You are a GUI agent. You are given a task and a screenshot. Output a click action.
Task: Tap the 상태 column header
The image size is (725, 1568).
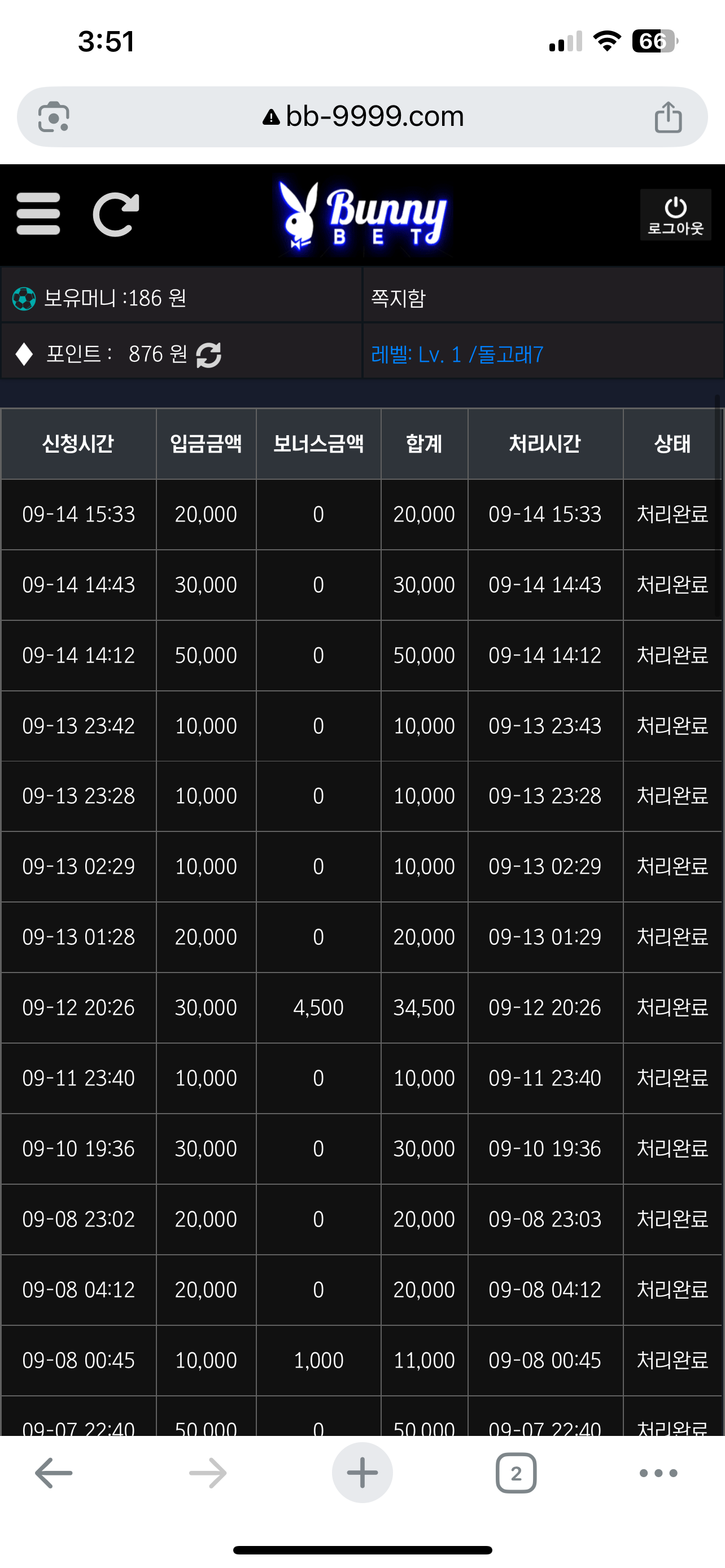point(672,444)
